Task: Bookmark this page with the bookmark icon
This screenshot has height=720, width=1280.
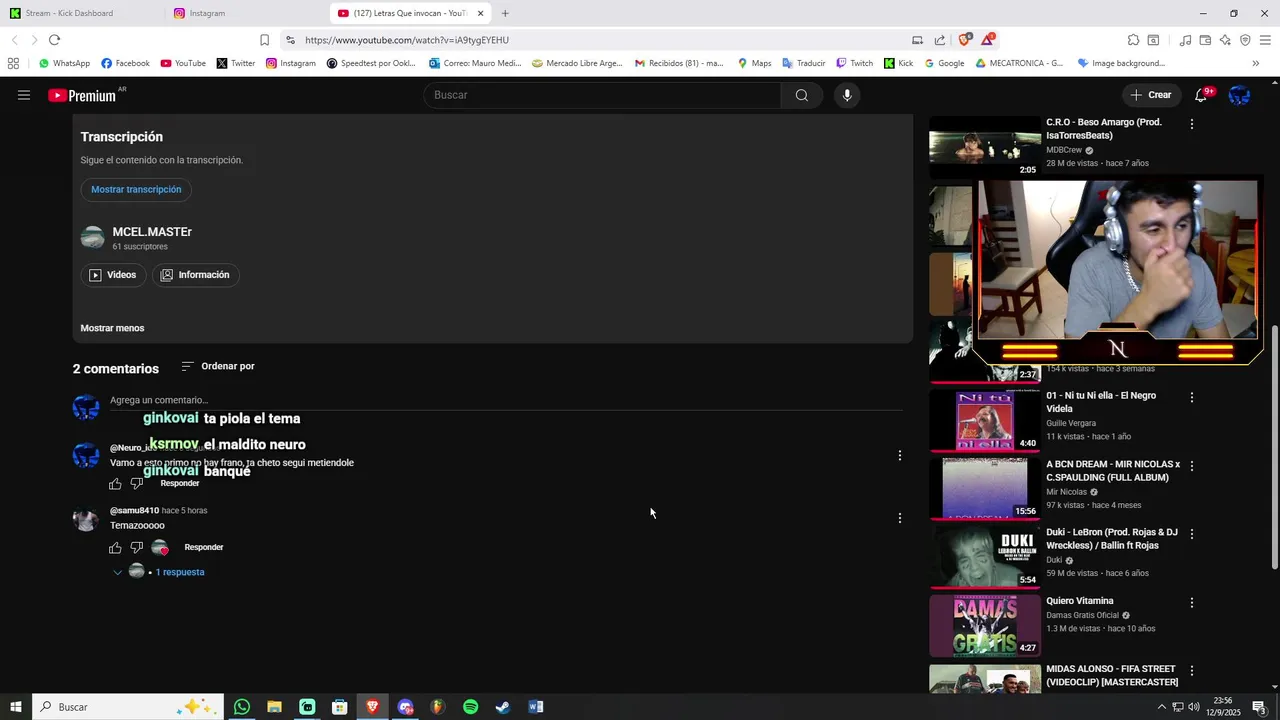Action: coord(264,40)
